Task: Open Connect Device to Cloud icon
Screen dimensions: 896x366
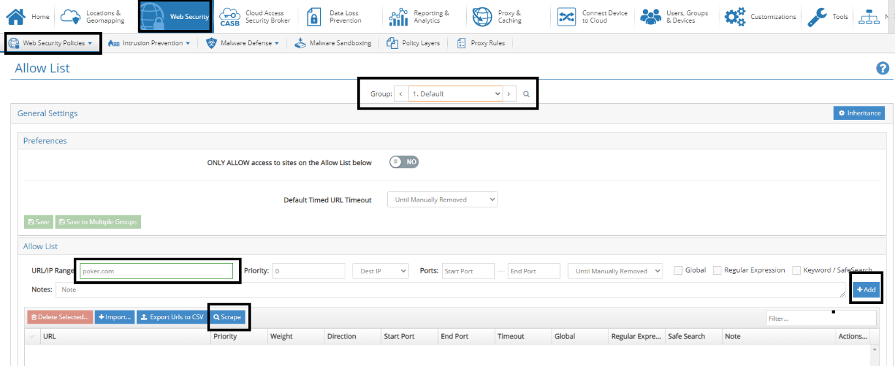Action: pos(566,17)
